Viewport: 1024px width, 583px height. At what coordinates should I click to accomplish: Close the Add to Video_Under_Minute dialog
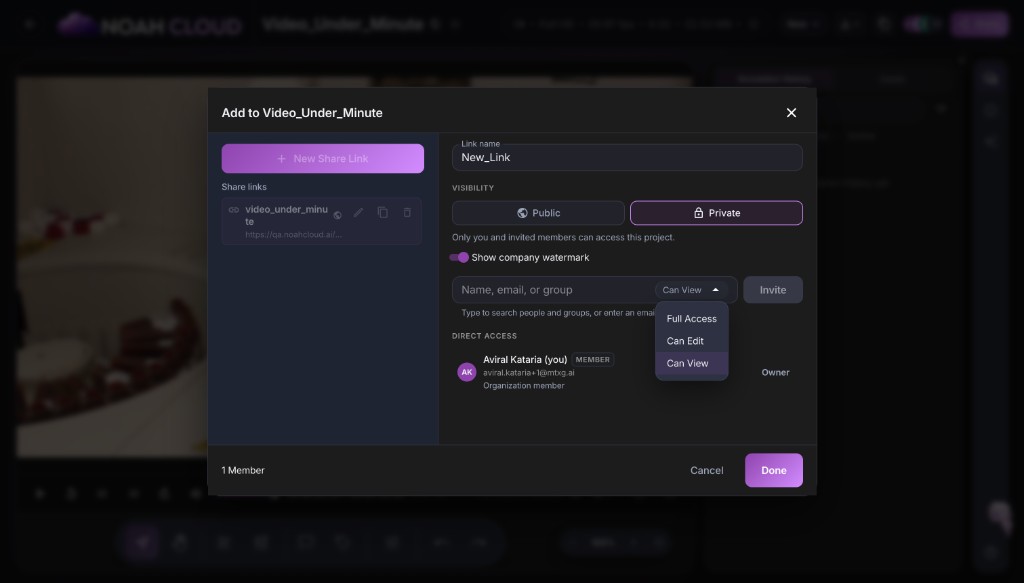pyautogui.click(x=791, y=113)
